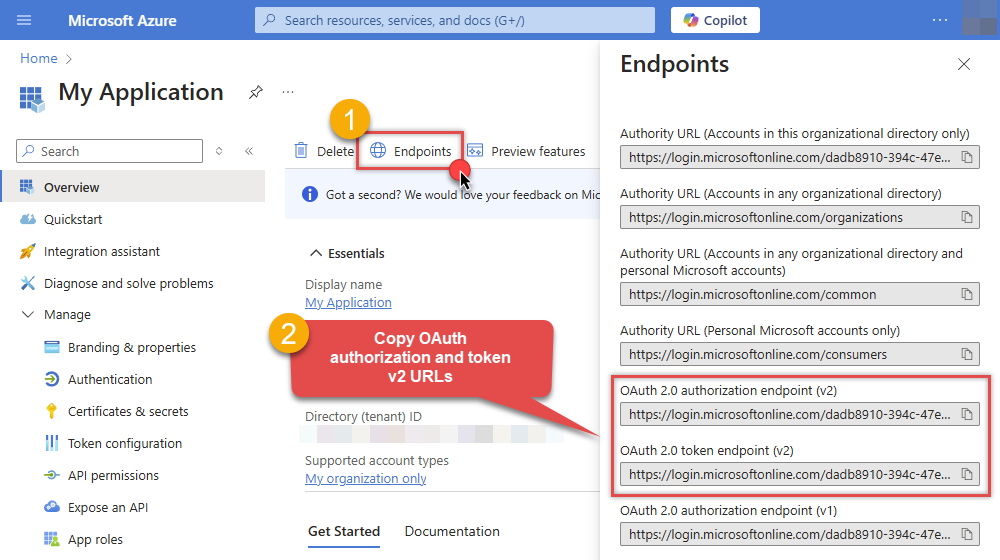
Task: Select Overview in the sidebar
Action: click(133, 187)
